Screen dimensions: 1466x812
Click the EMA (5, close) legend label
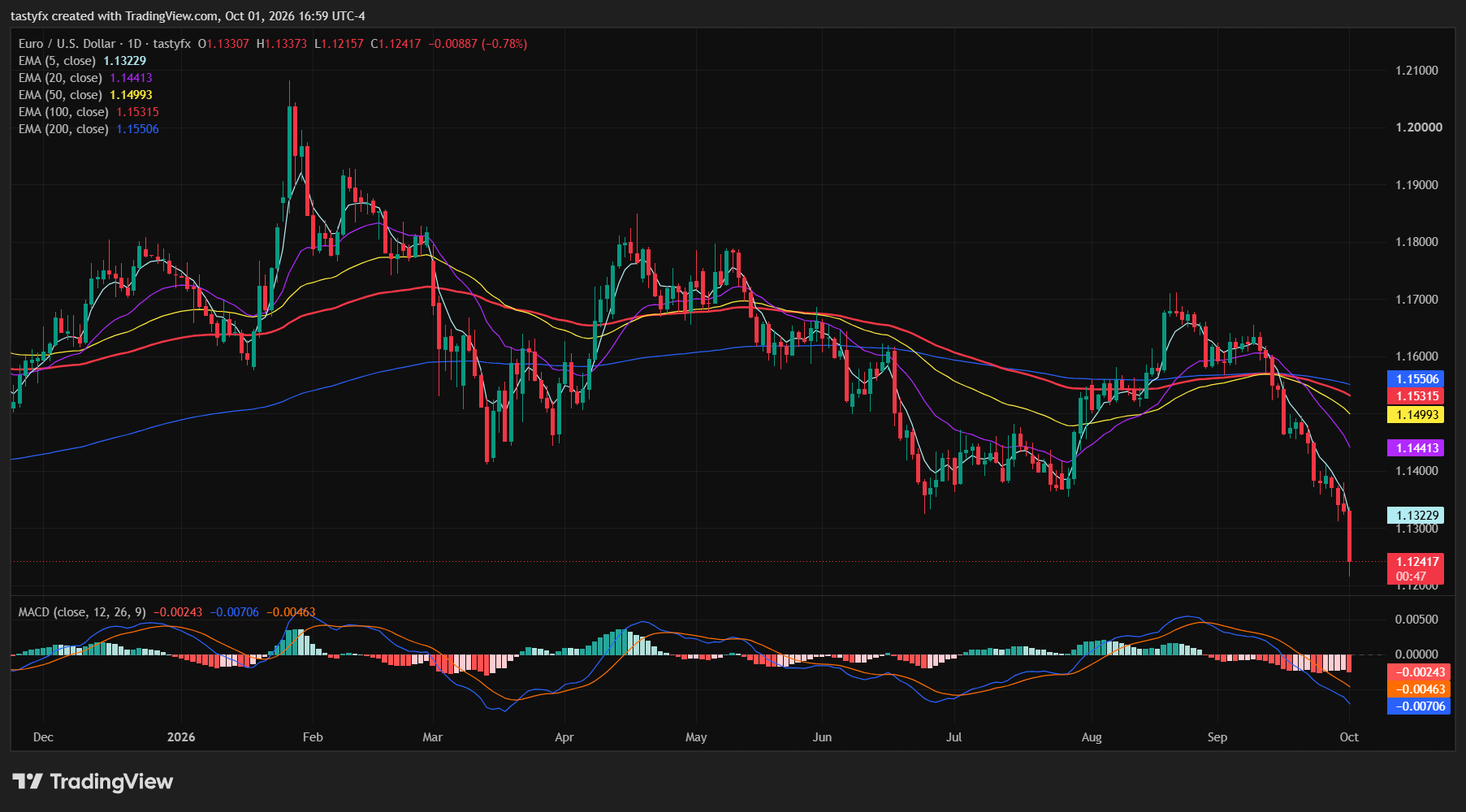(x=57, y=61)
